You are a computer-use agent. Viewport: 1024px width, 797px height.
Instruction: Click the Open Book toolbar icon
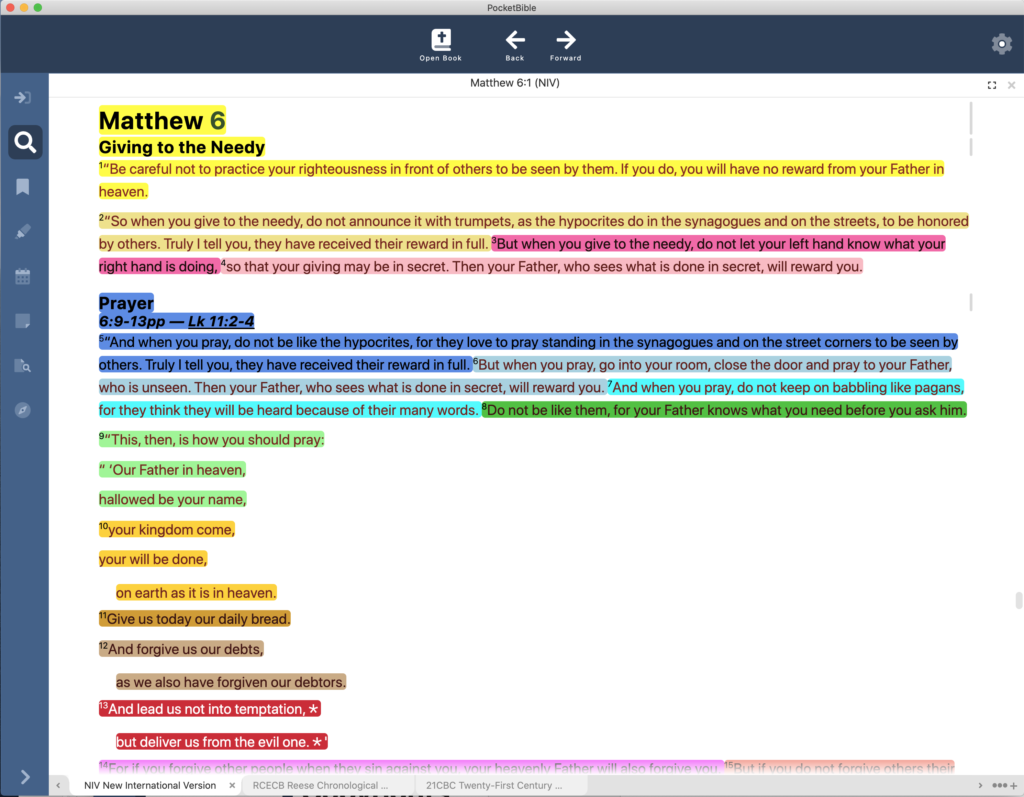(x=441, y=44)
